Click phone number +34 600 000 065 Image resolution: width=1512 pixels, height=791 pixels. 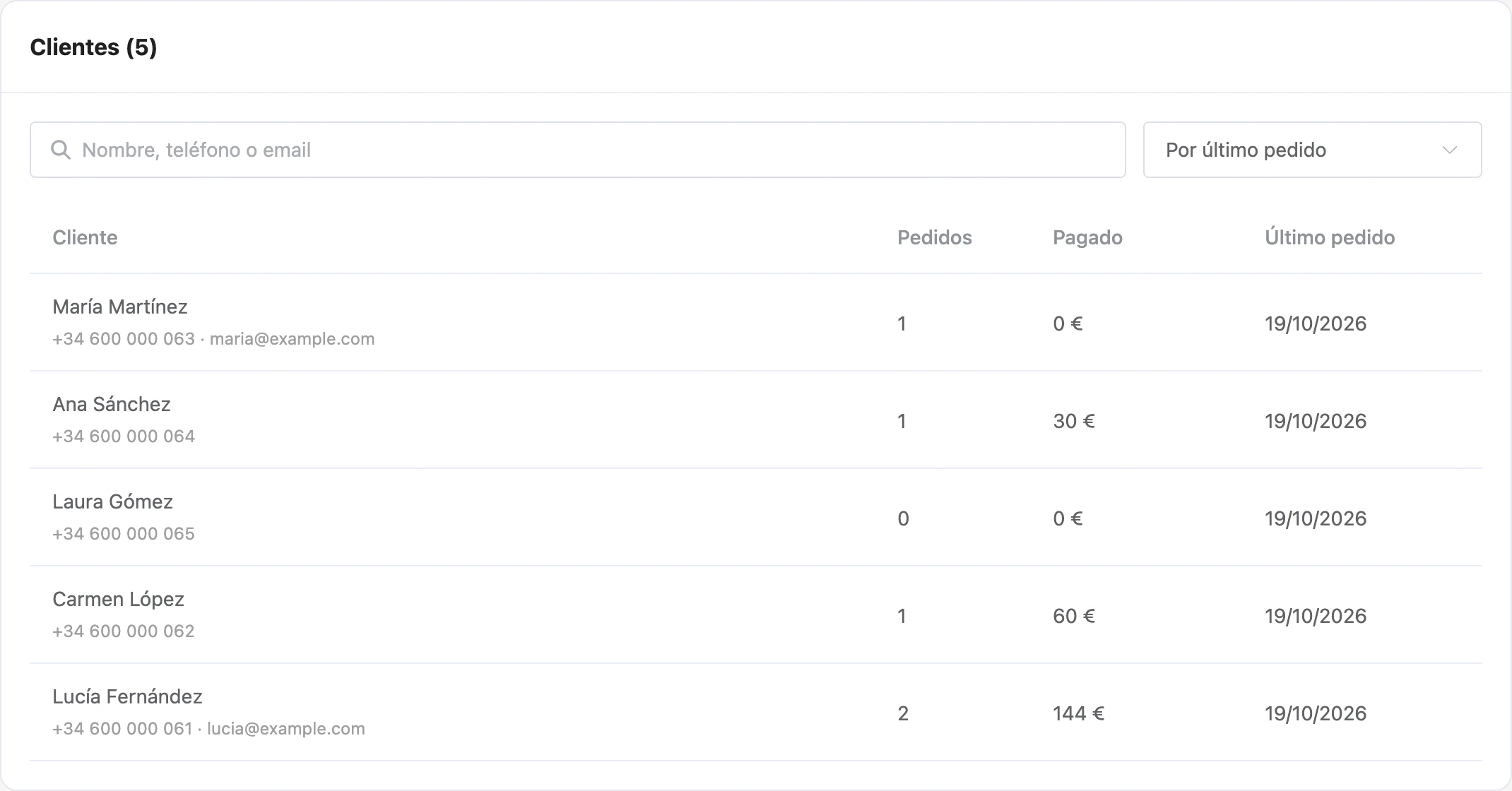124,534
